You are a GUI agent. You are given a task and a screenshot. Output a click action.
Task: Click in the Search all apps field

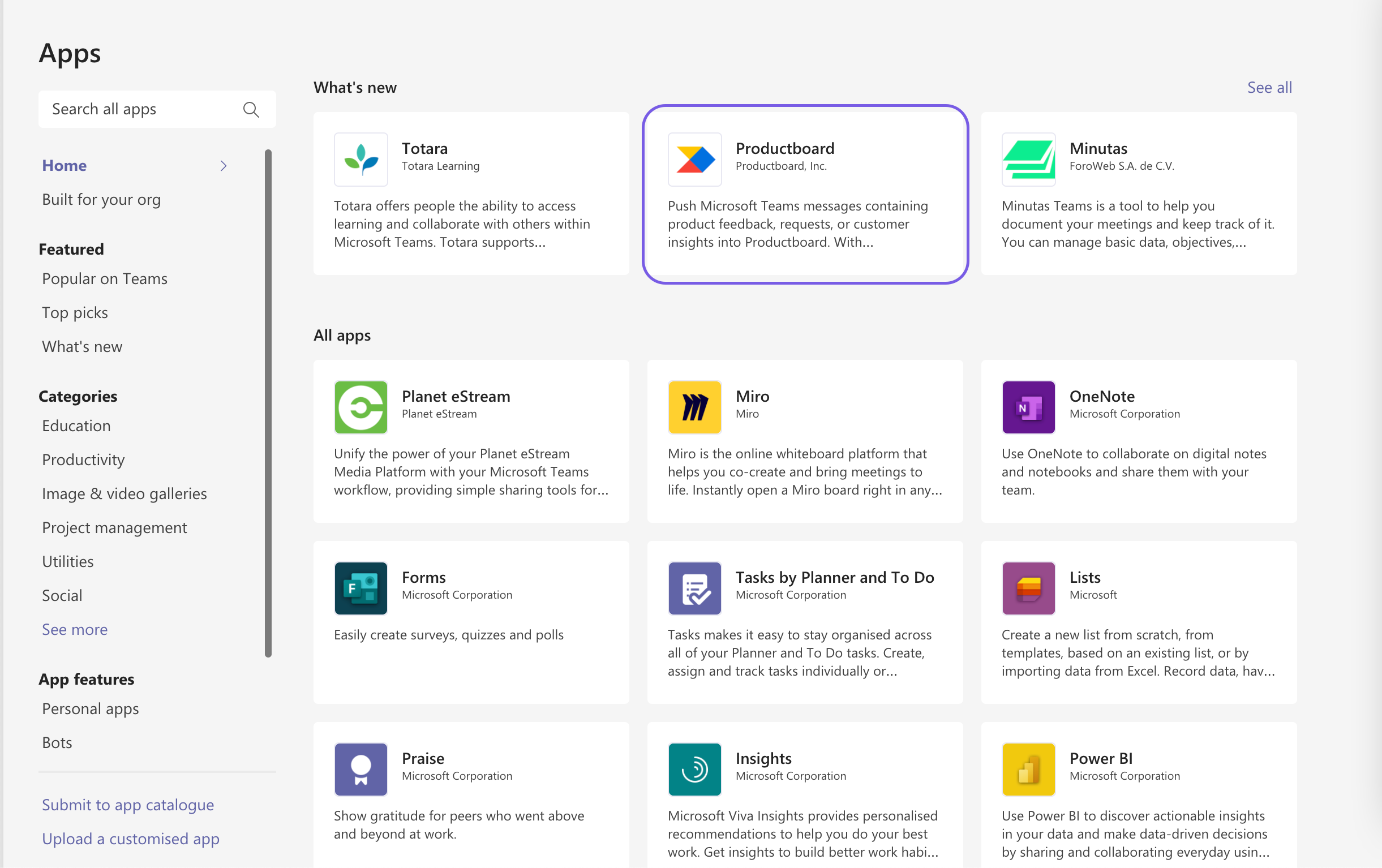(157, 109)
